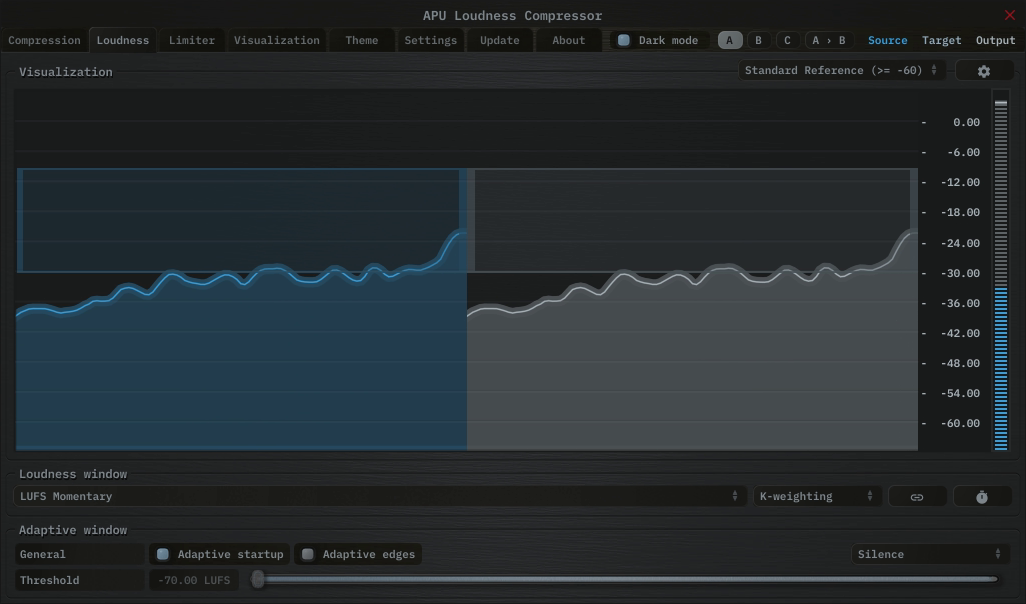1026x604 pixels.
Task: Click the link icon in Loudness window
Action: [x=916, y=497]
